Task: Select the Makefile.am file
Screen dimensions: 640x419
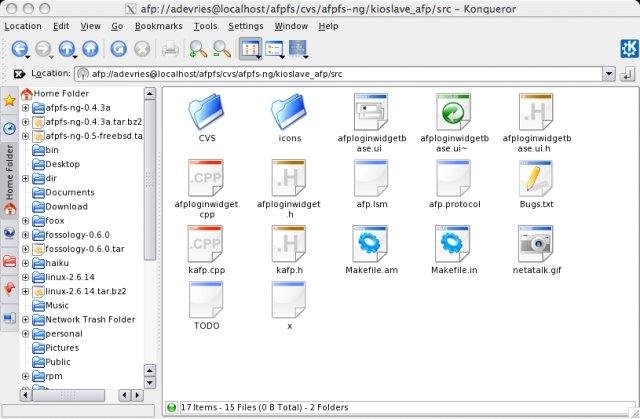Action: (x=371, y=250)
